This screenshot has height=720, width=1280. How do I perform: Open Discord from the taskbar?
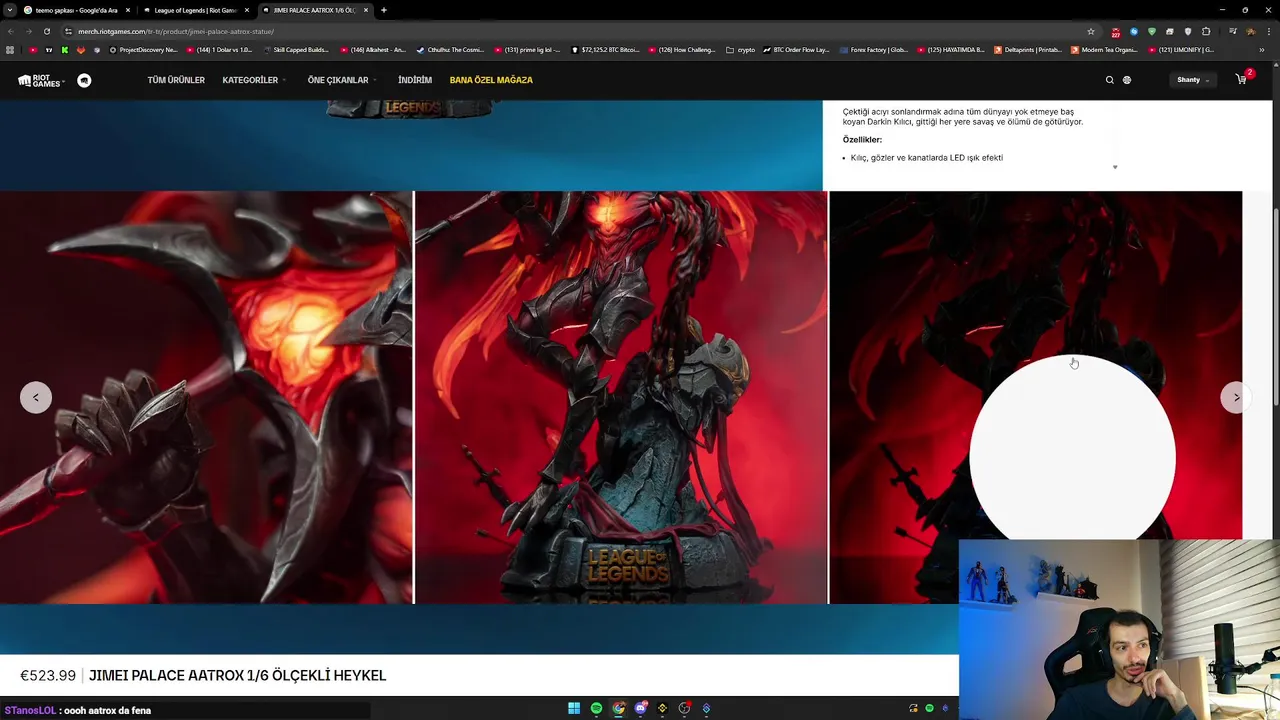point(641,708)
